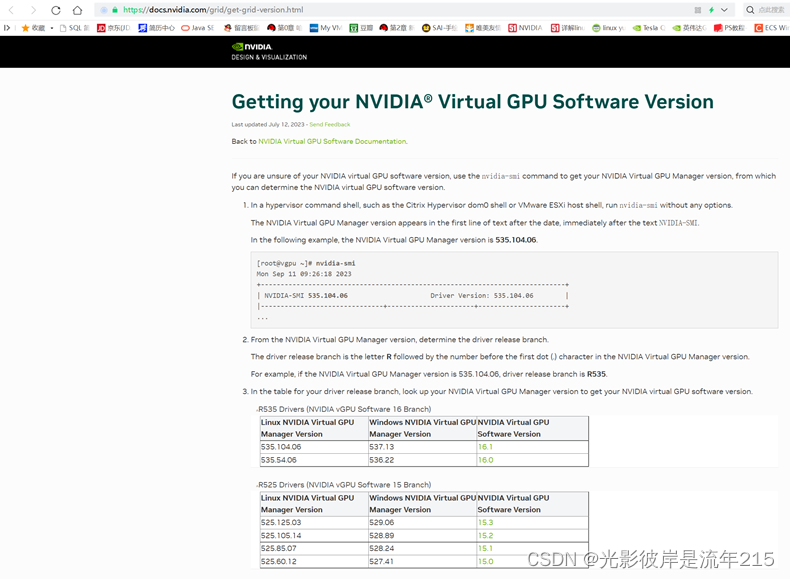This screenshot has width=790, height=579.
Task: Click the Send Feedback link
Action: tap(330, 124)
